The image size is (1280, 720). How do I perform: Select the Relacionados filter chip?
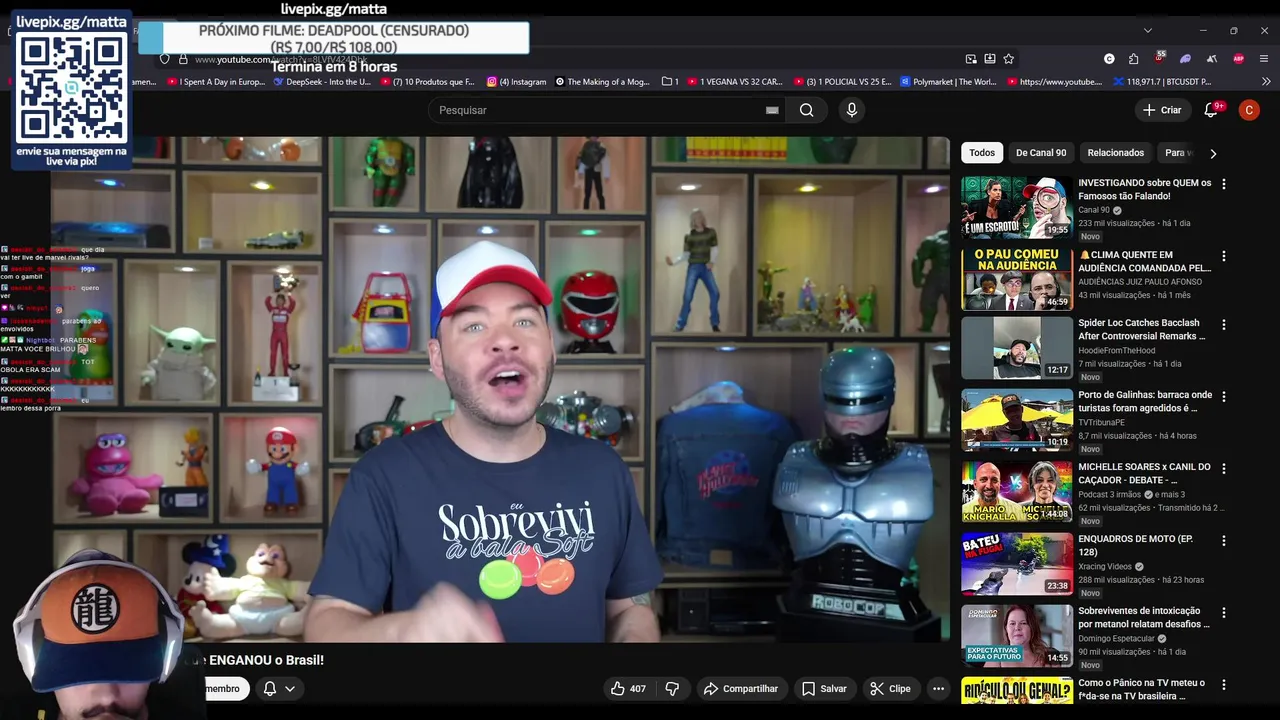(x=1116, y=153)
